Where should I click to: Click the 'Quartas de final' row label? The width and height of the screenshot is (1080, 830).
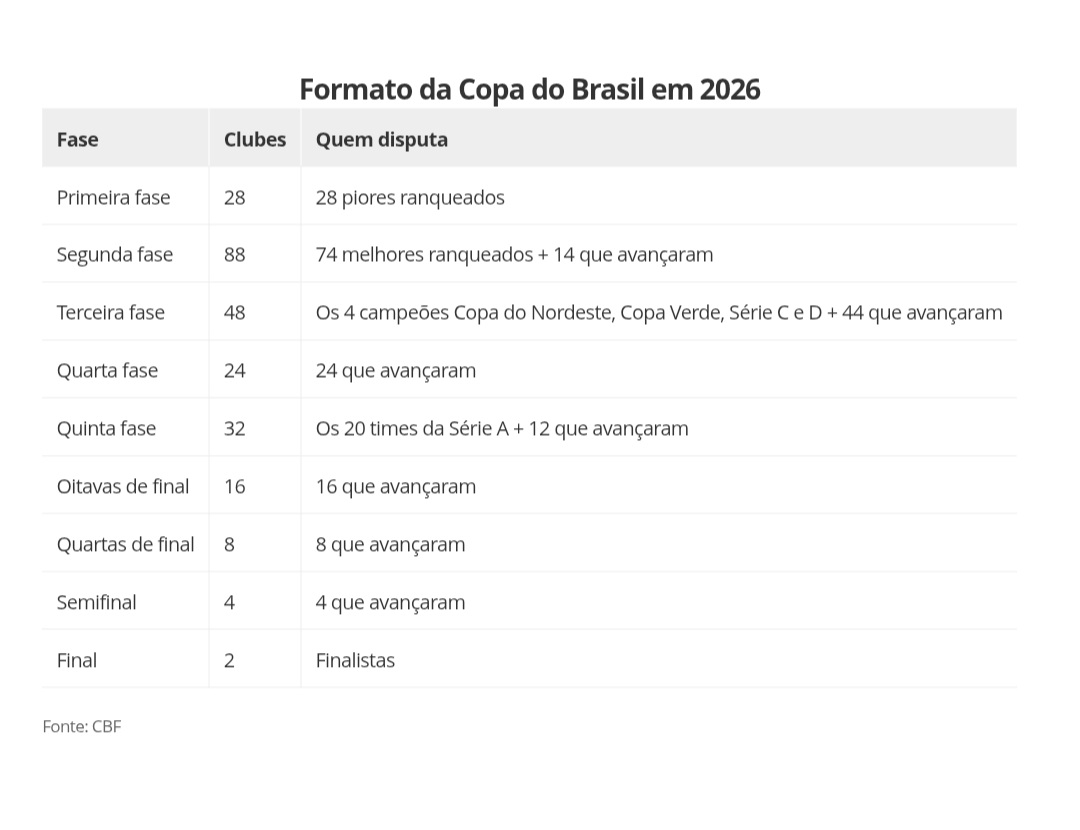[x=125, y=544]
